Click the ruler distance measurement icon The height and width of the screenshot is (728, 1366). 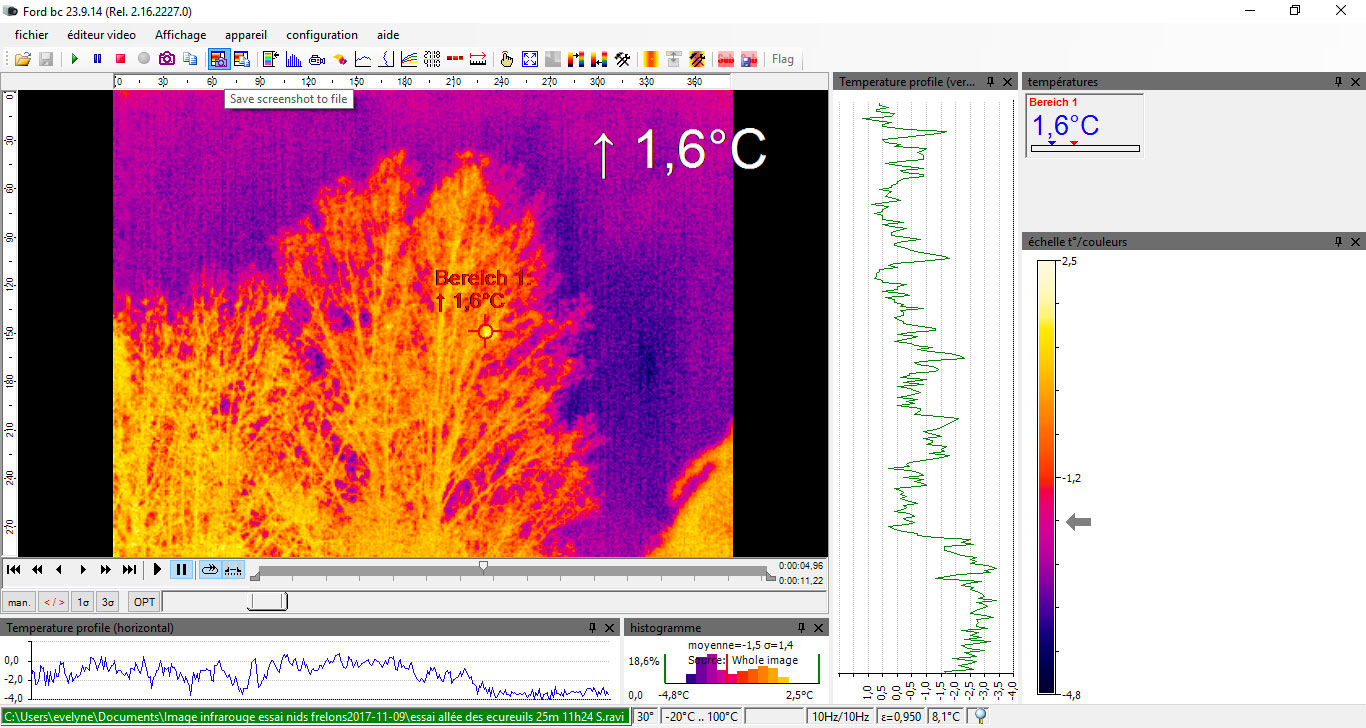tap(478, 59)
